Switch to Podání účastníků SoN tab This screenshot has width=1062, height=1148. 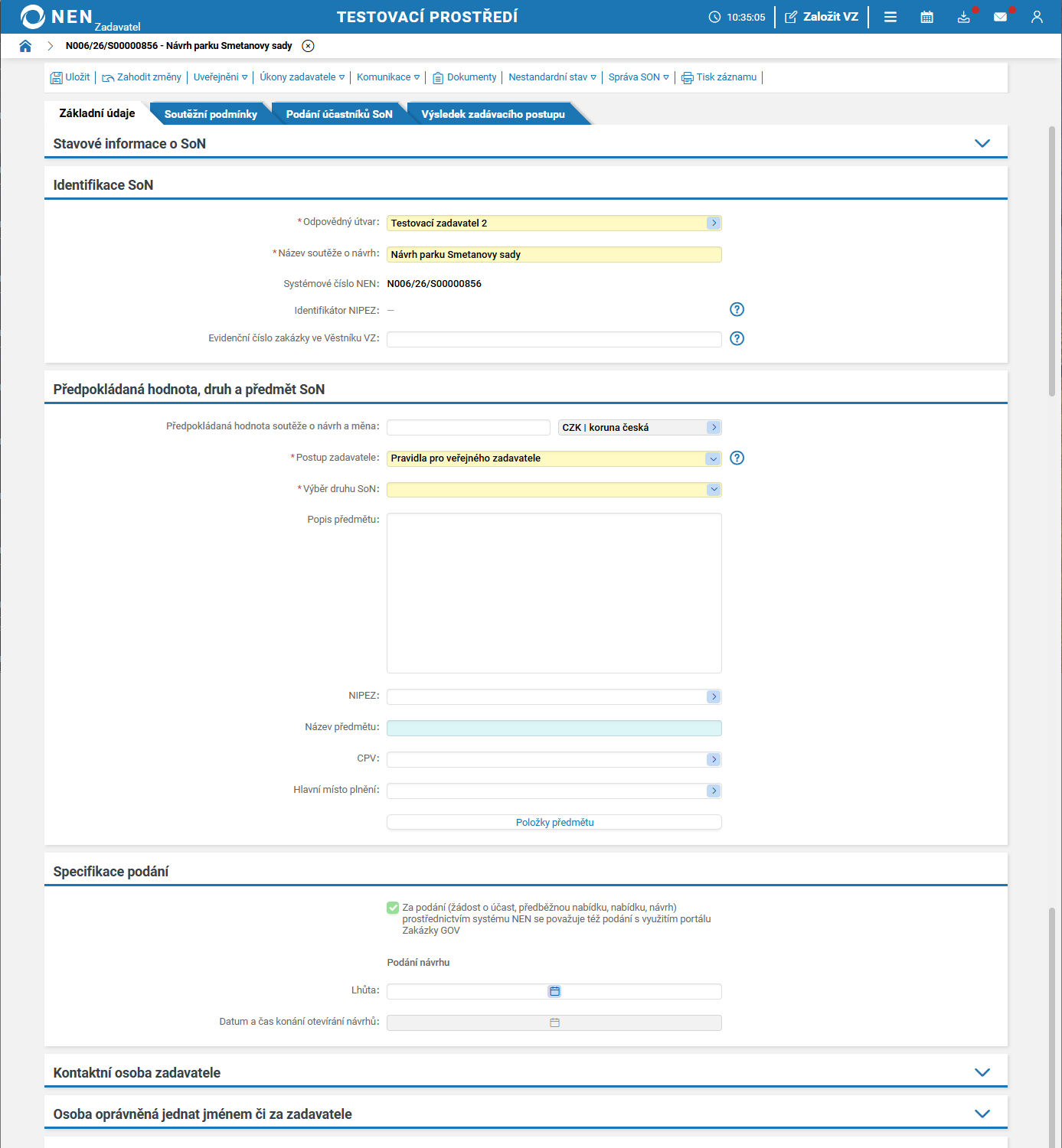coord(339,114)
